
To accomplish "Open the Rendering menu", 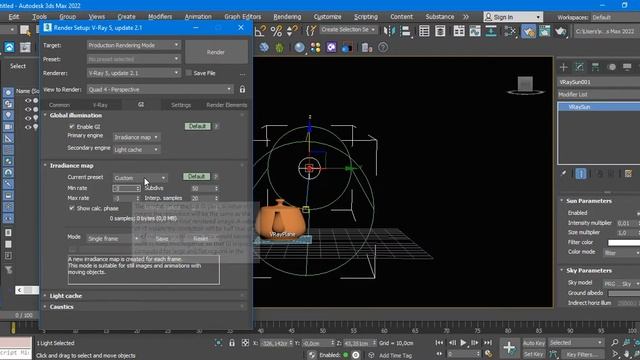I will [287, 17].
